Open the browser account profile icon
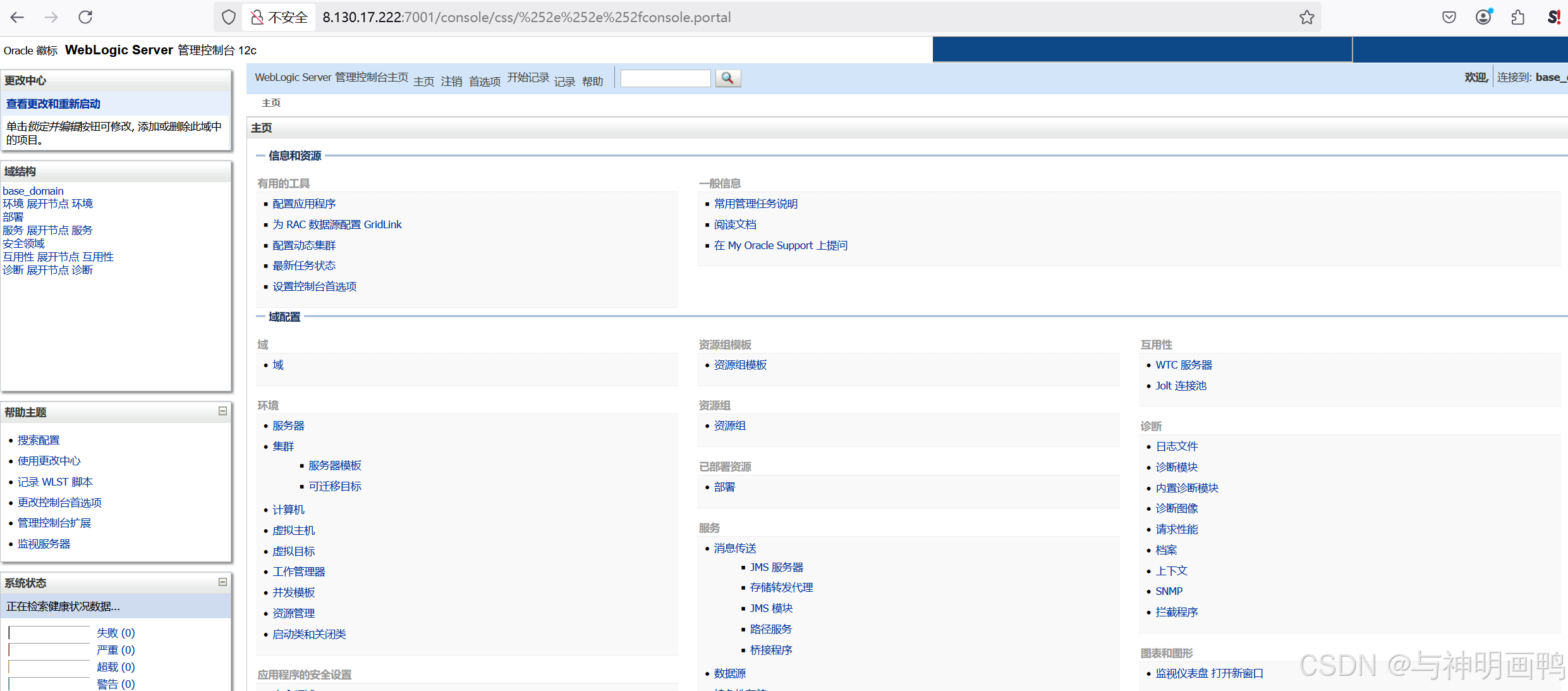The width and height of the screenshot is (1568, 691). click(1483, 17)
